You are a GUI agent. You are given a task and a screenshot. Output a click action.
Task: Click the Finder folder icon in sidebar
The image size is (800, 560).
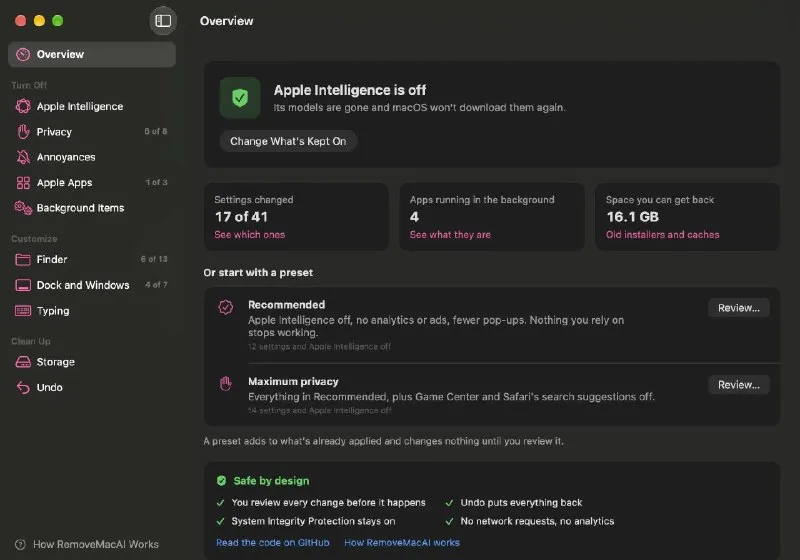point(23,260)
